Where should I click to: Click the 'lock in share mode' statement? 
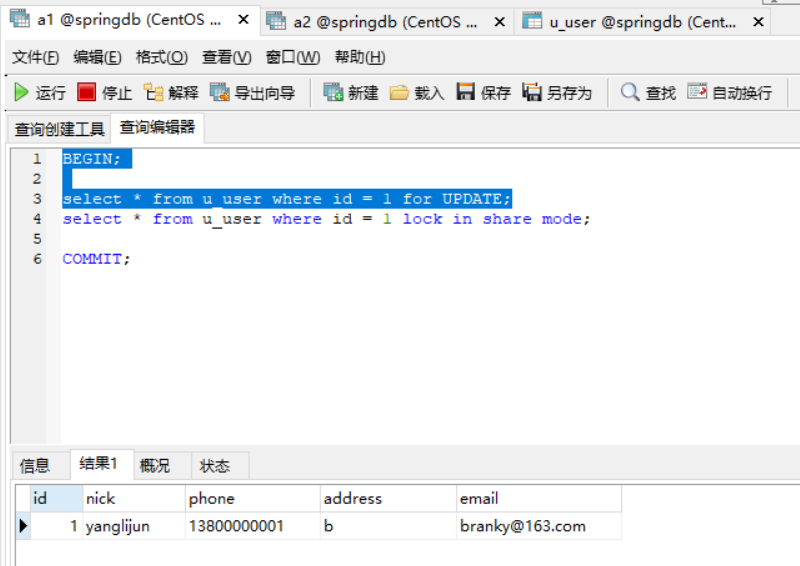pyautogui.click(x=327, y=219)
